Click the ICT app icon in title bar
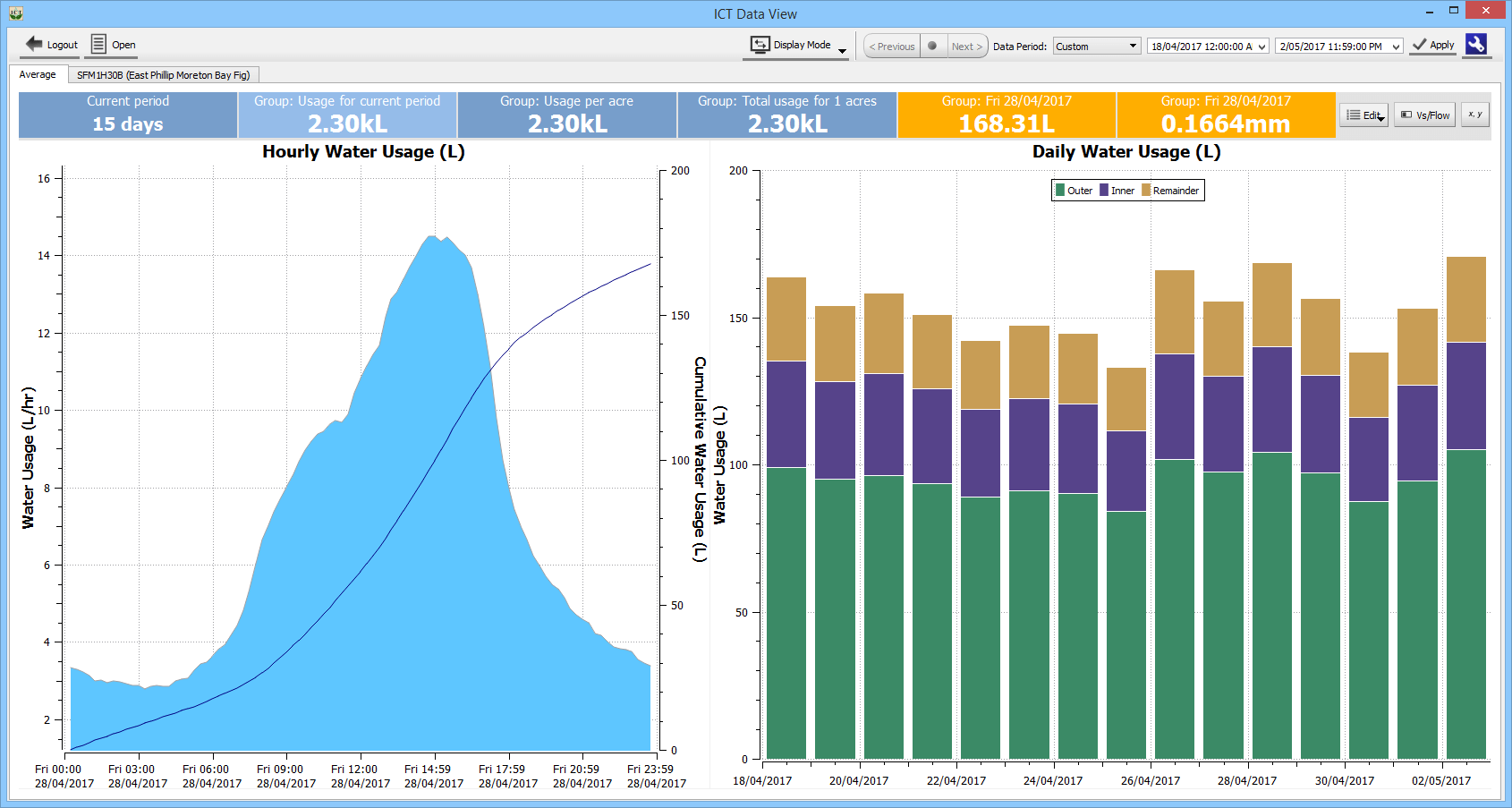The height and width of the screenshot is (808, 1512). (x=15, y=13)
